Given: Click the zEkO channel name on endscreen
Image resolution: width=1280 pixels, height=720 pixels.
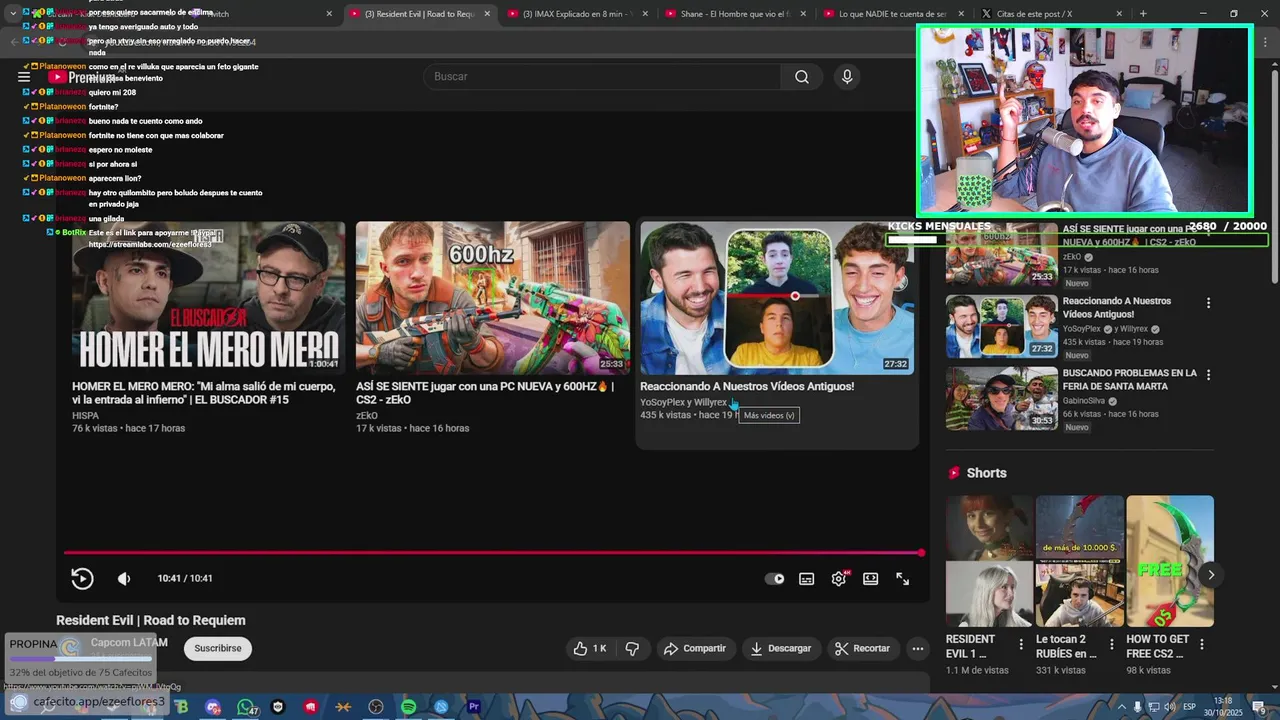Looking at the screenshot, I should point(367,415).
